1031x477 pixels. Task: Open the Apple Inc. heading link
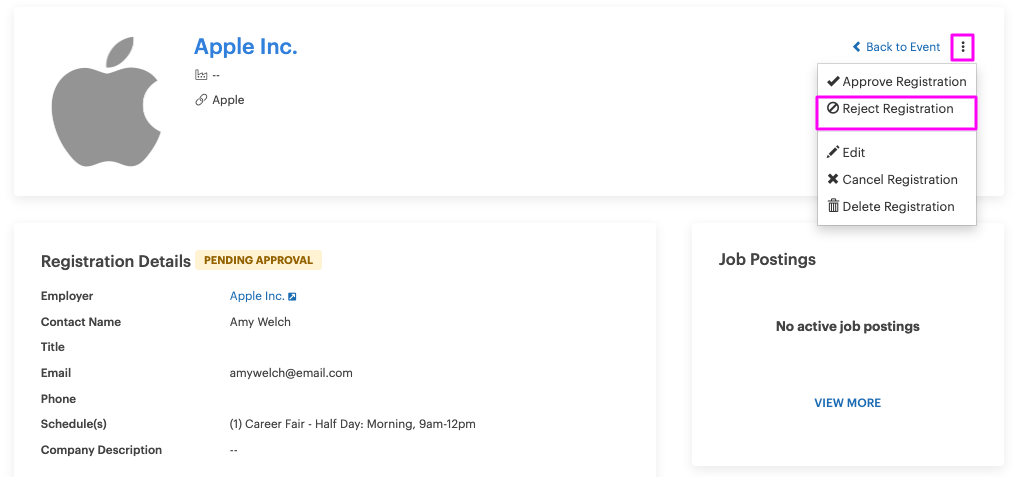(x=246, y=47)
